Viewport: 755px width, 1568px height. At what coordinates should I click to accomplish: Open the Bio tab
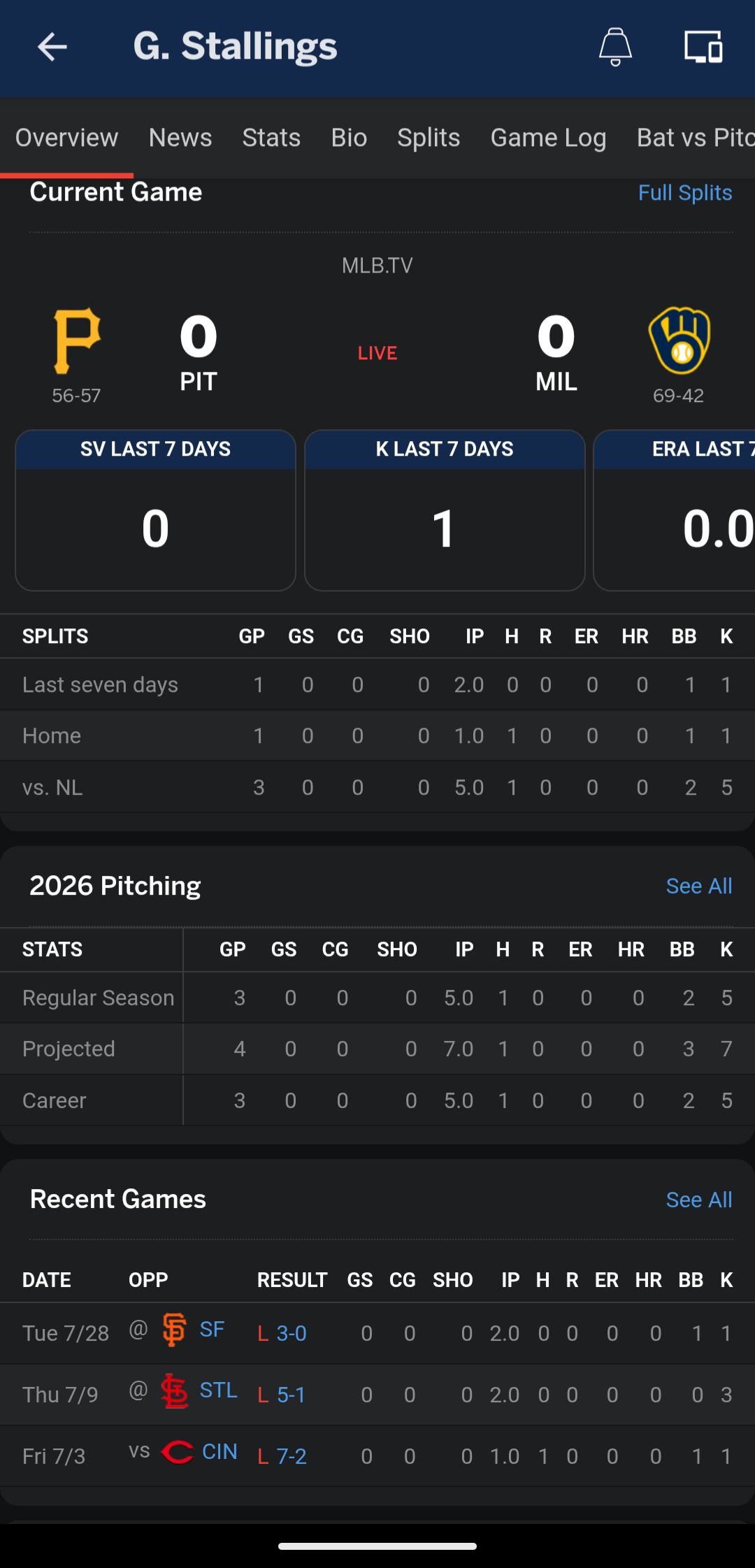point(349,138)
